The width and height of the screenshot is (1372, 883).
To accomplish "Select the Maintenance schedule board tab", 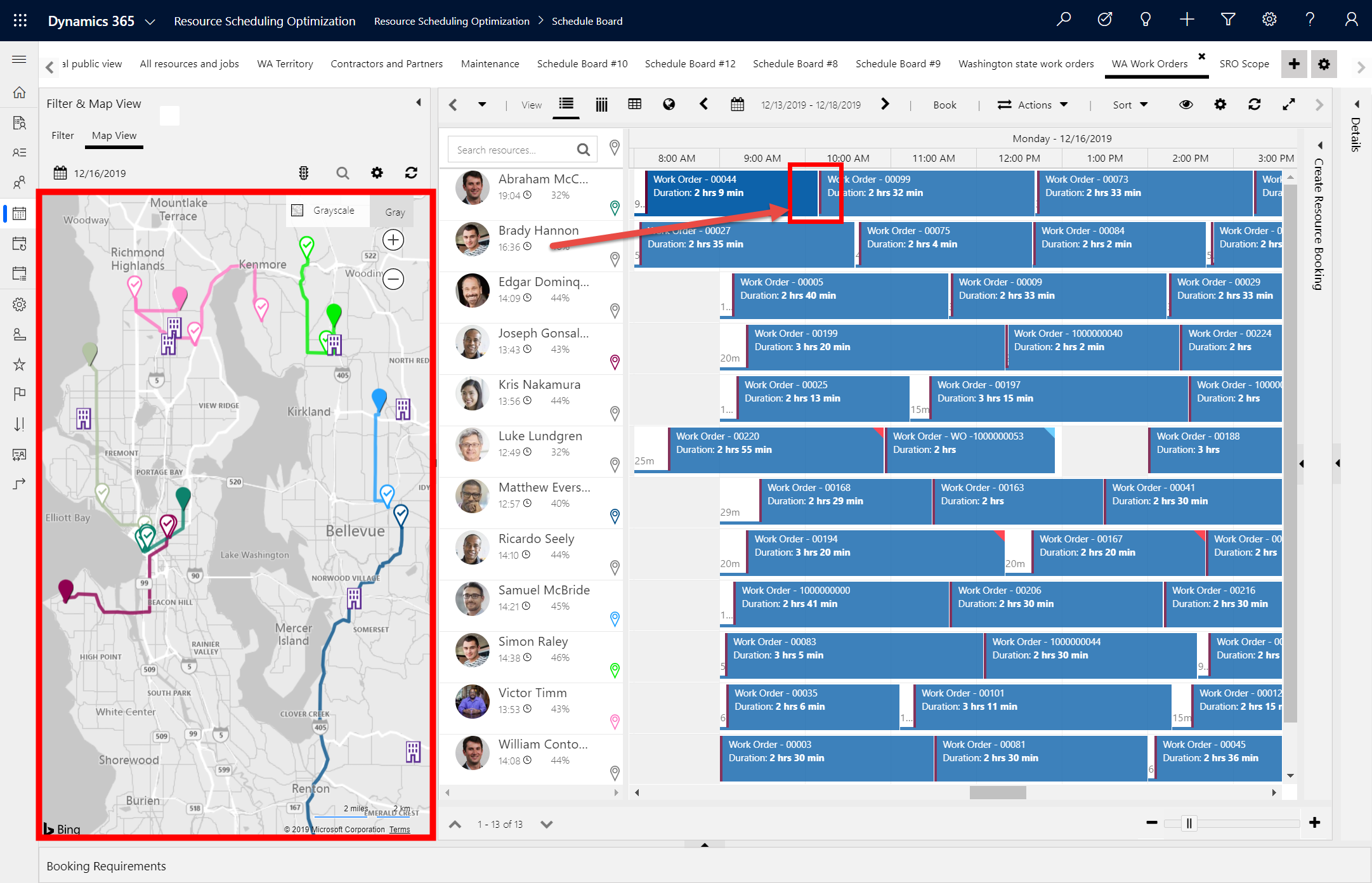I will (x=491, y=63).
